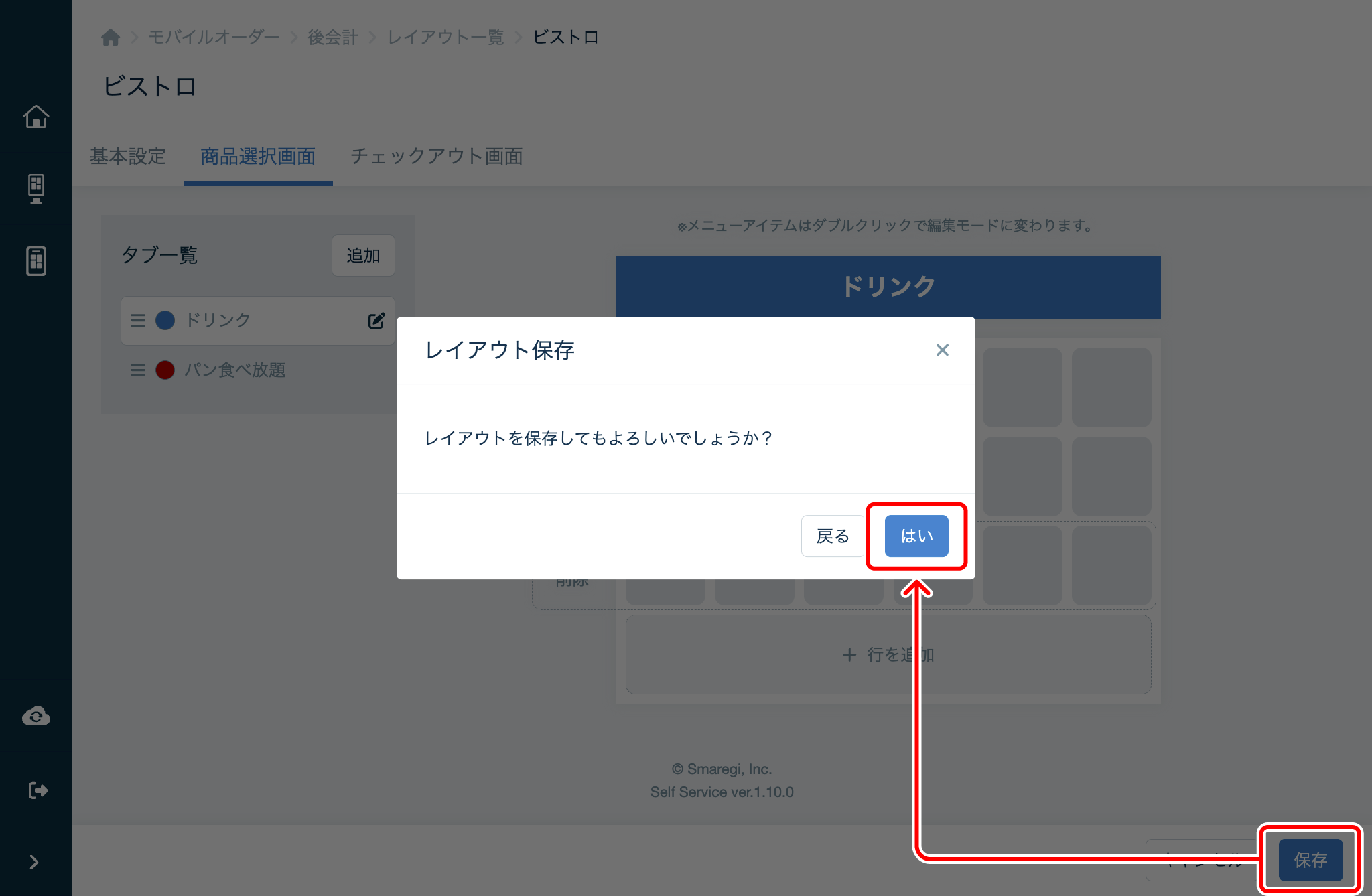Expand the sidebar using the chevron arrow
The height and width of the screenshot is (896, 1372).
(x=36, y=862)
